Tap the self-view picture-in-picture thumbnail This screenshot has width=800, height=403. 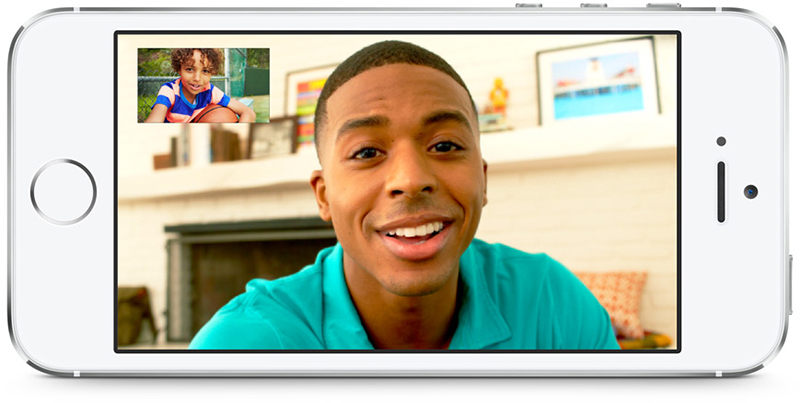click(x=203, y=85)
